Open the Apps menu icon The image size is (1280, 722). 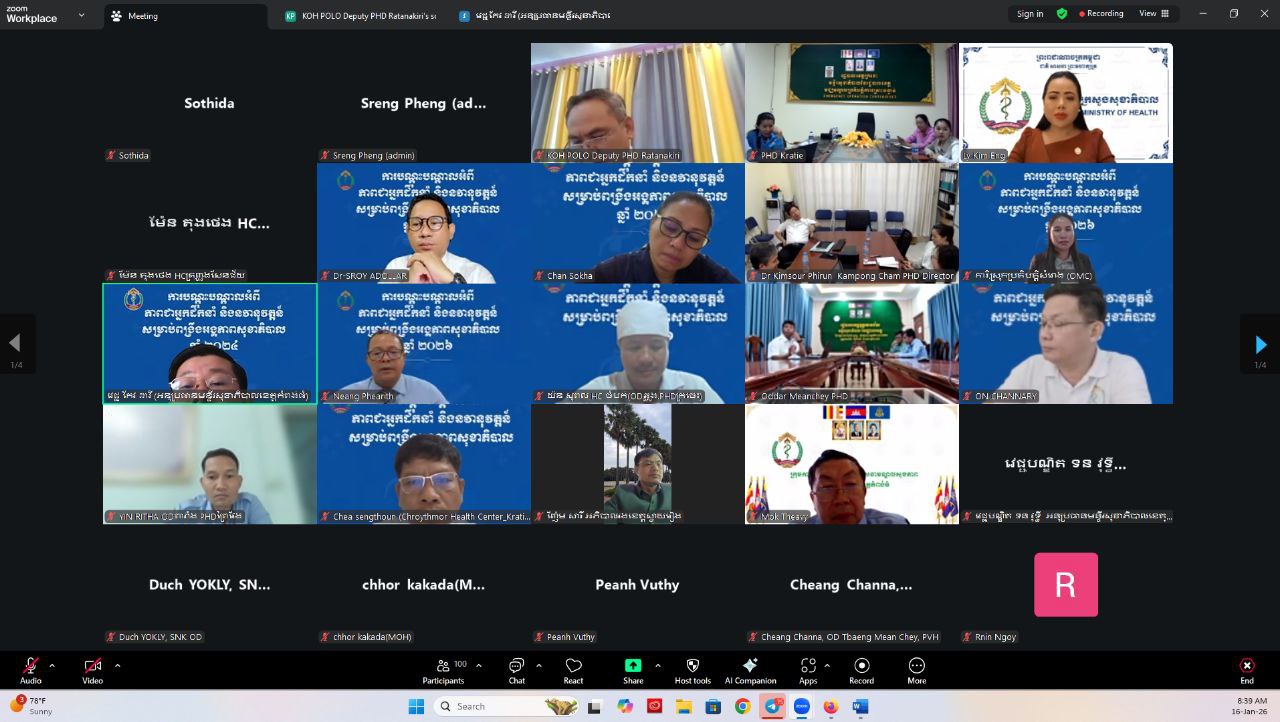tap(807, 667)
